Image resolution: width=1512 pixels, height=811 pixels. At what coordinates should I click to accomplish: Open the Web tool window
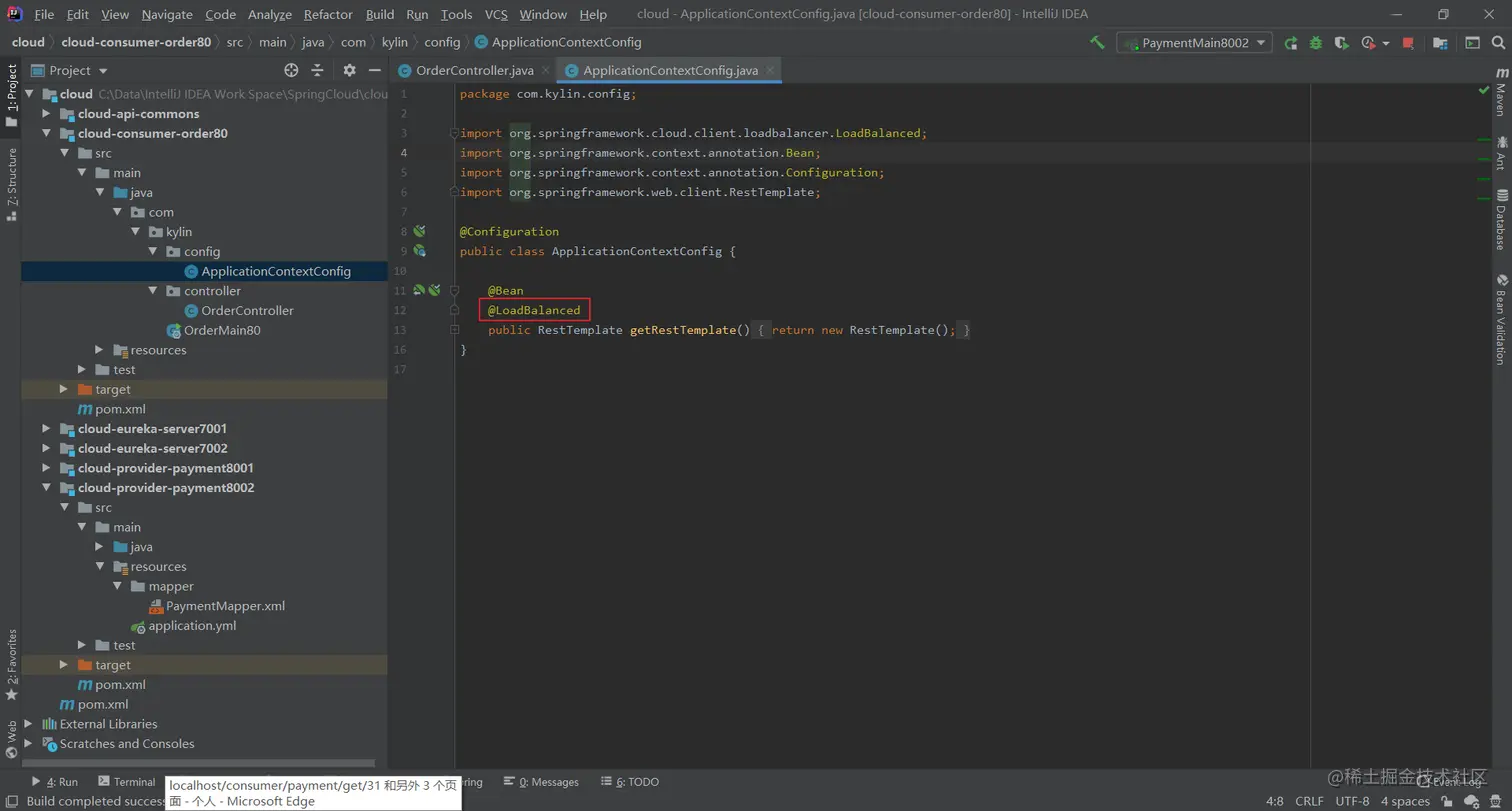(11, 740)
